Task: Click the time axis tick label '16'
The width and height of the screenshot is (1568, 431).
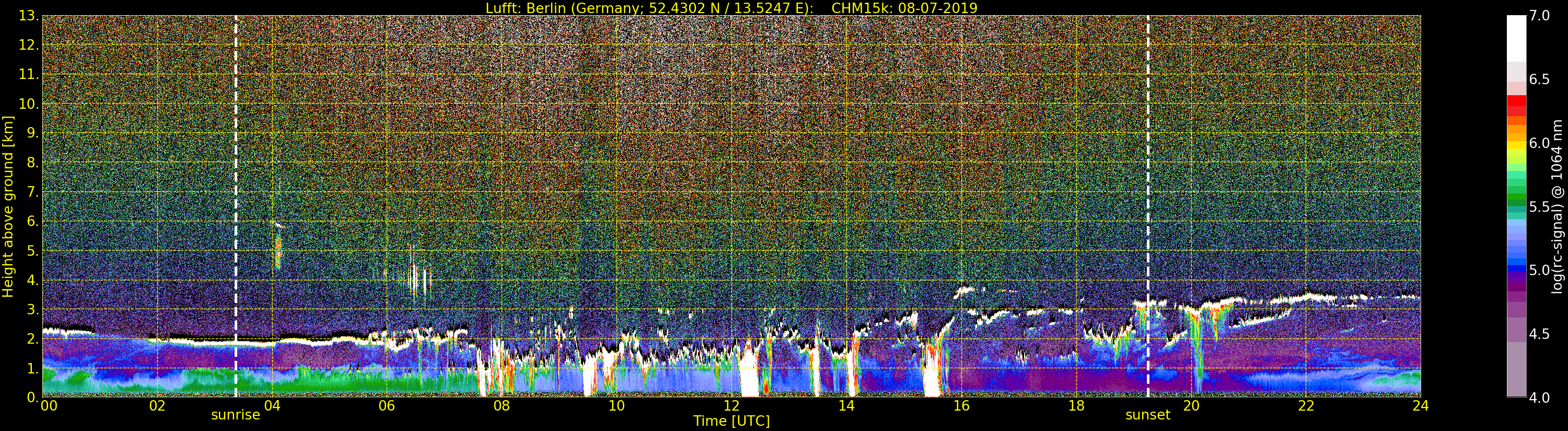Action: (961, 406)
